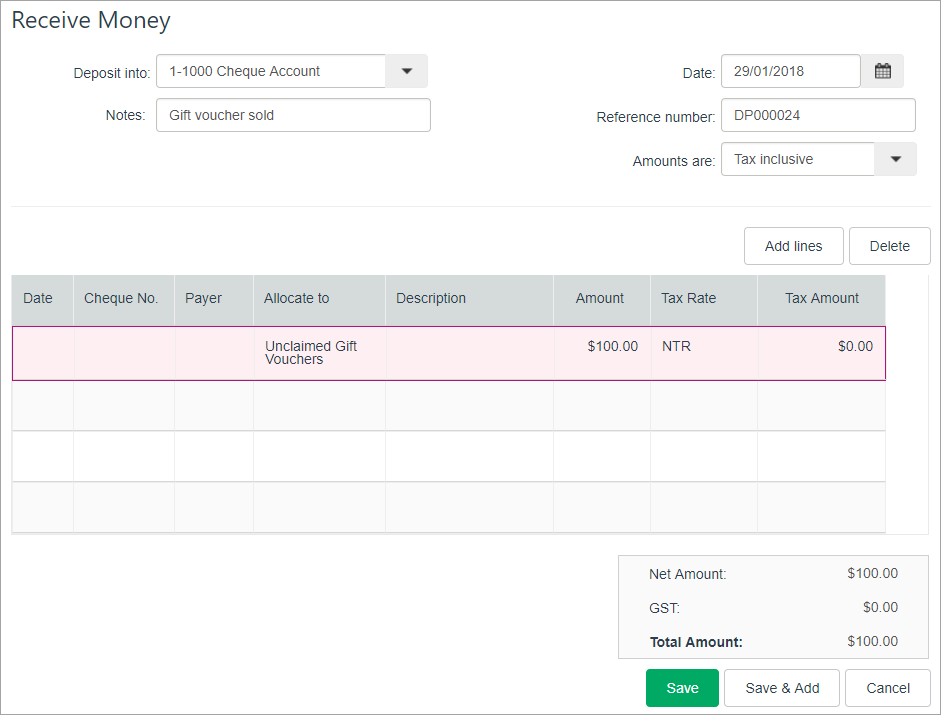The width and height of the screenshot is (941, 715).
Task: Open the calendar date picker icon
Action: pos(882,71)
